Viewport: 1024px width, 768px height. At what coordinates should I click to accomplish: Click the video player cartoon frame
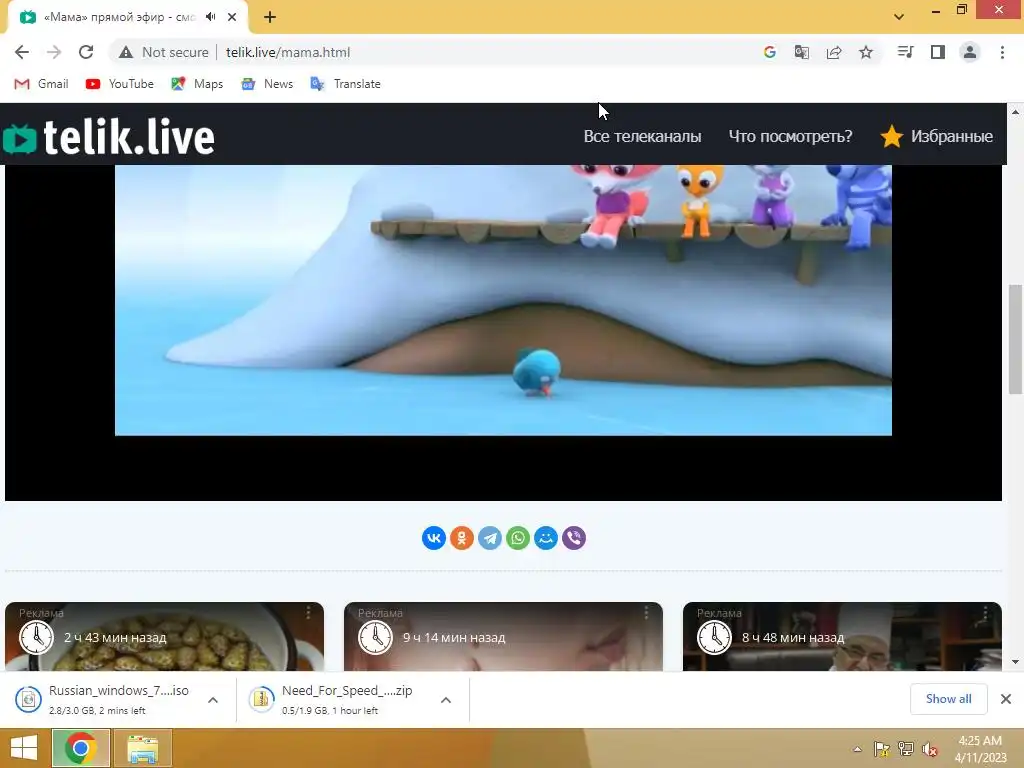(x=503, y=300)
